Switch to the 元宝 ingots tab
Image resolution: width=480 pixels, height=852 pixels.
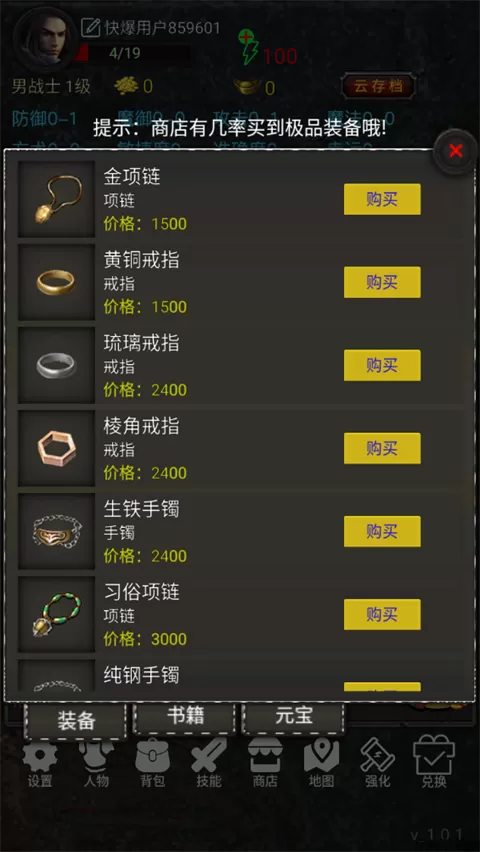pos(294,717)
